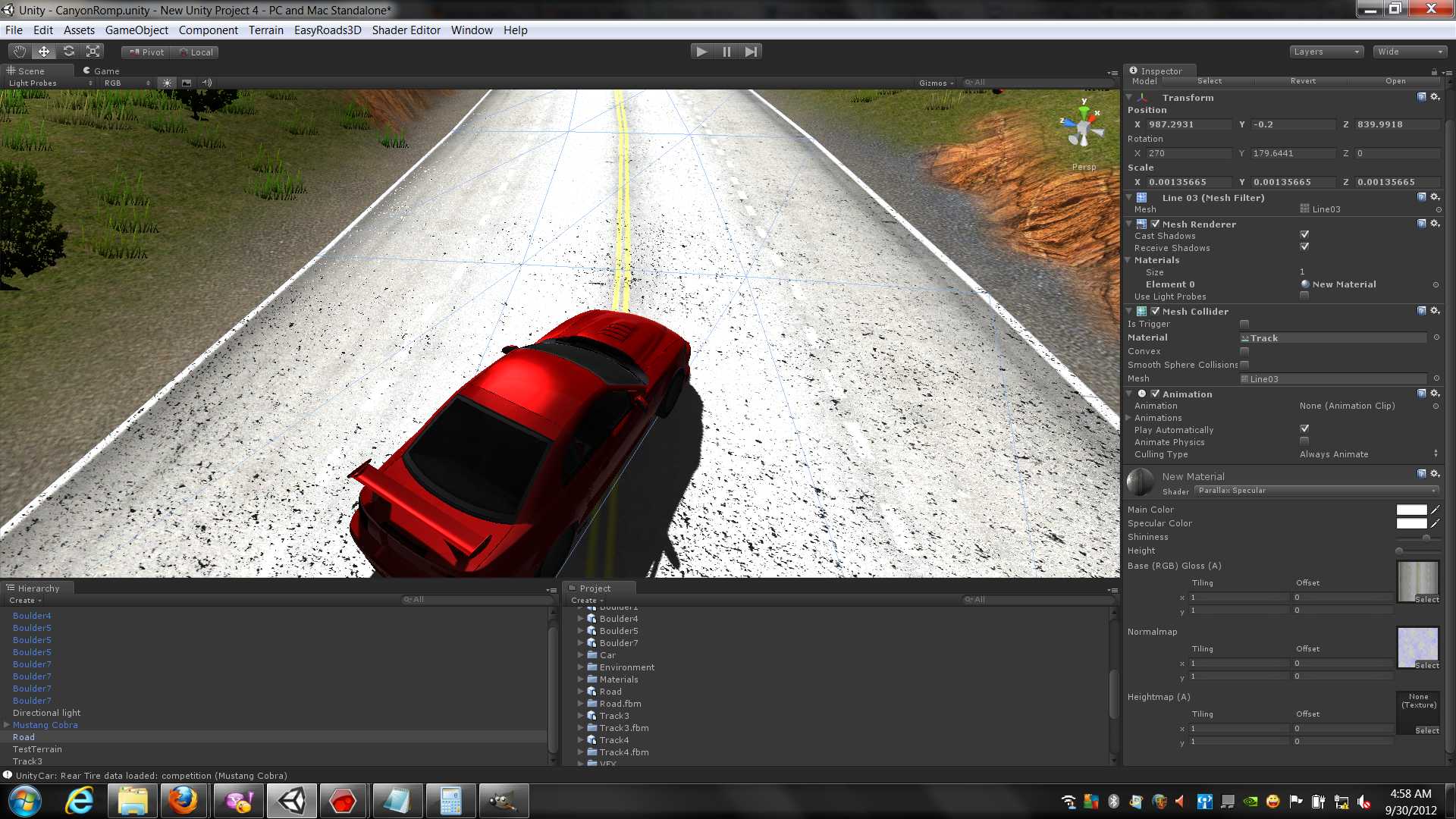Switch to the Game tab

(x=102, y=71)
